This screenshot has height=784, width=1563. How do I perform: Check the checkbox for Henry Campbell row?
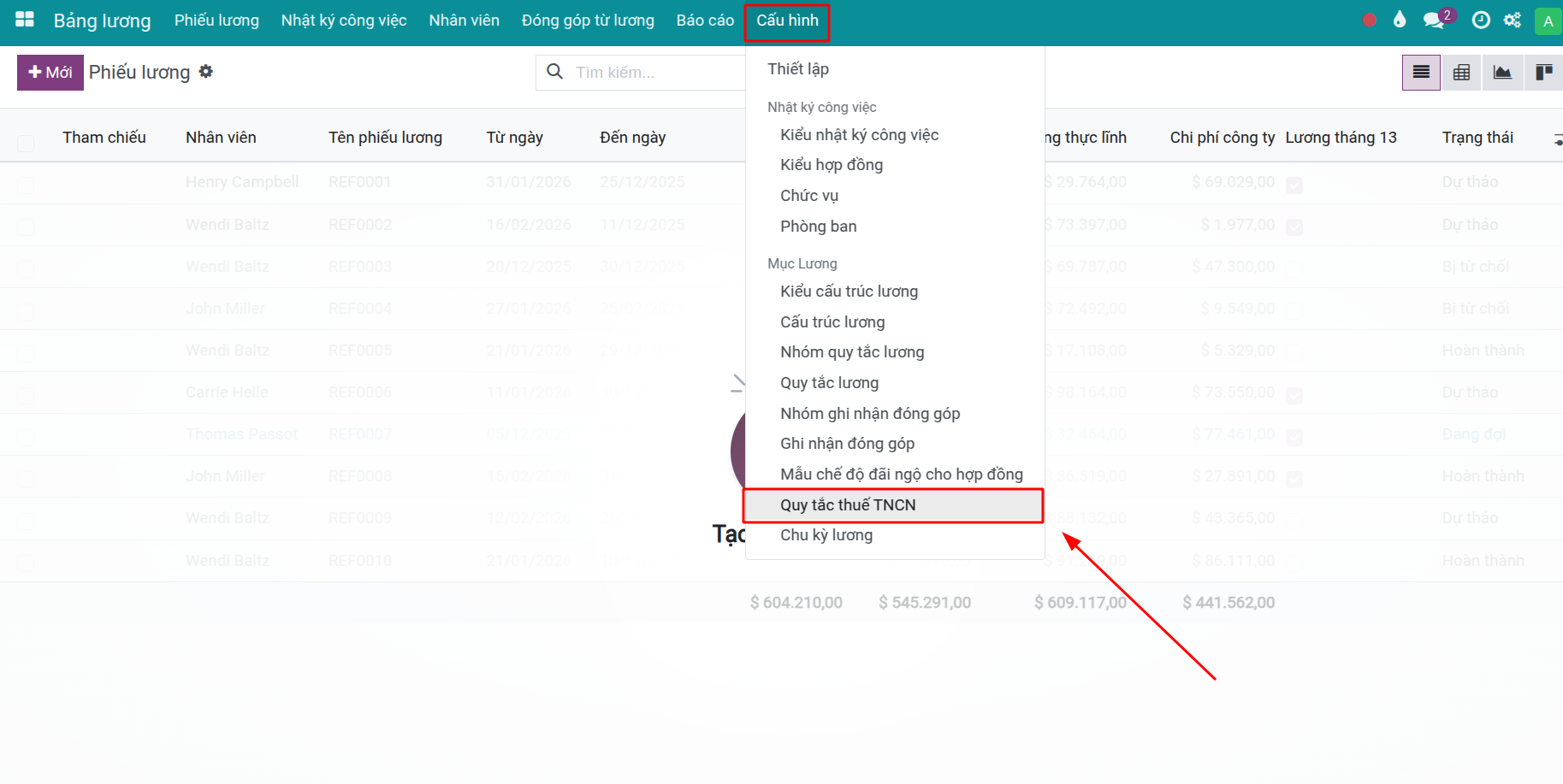click(26, 185)
